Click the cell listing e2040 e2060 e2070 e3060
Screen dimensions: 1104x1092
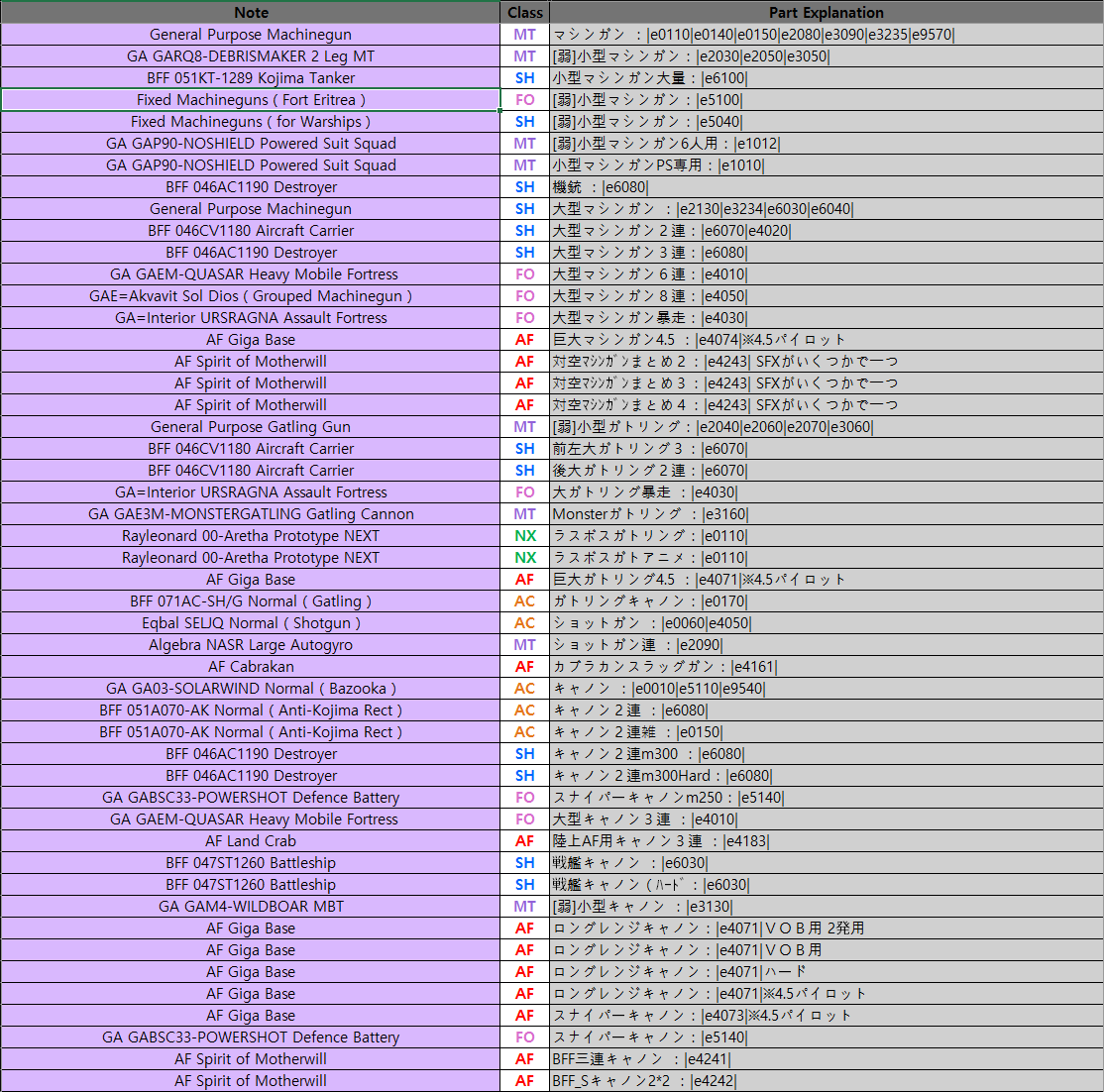[x=826, y=427]
